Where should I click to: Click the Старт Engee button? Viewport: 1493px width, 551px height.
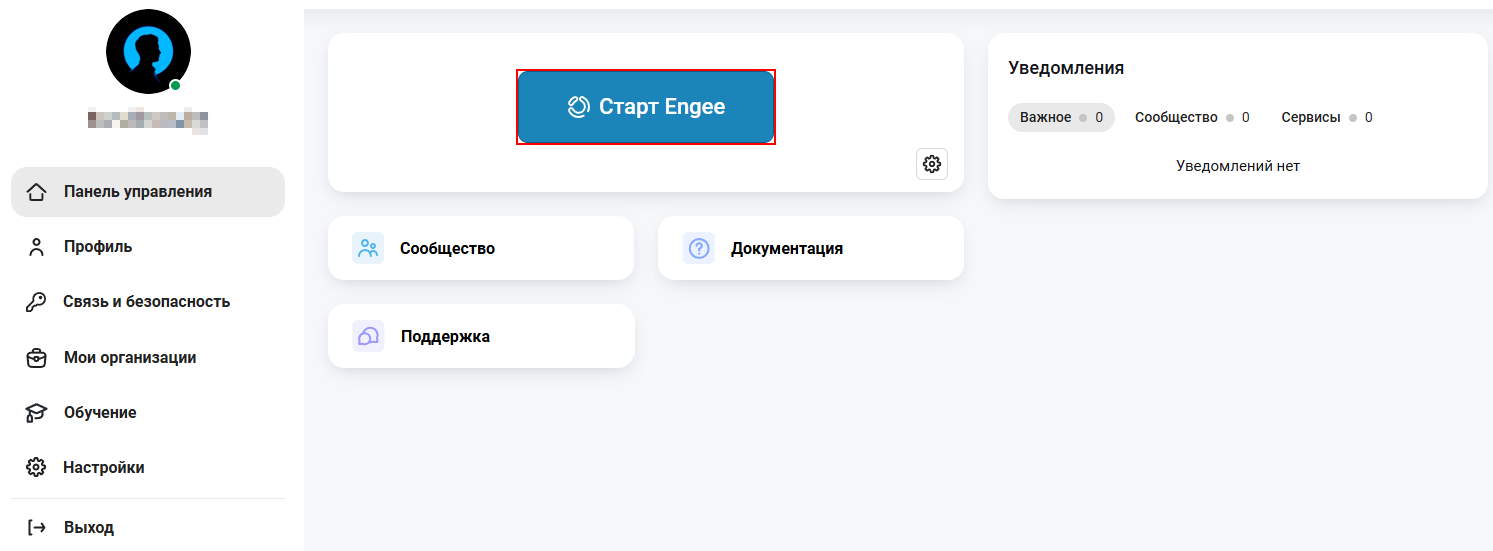tap(646, 107)
